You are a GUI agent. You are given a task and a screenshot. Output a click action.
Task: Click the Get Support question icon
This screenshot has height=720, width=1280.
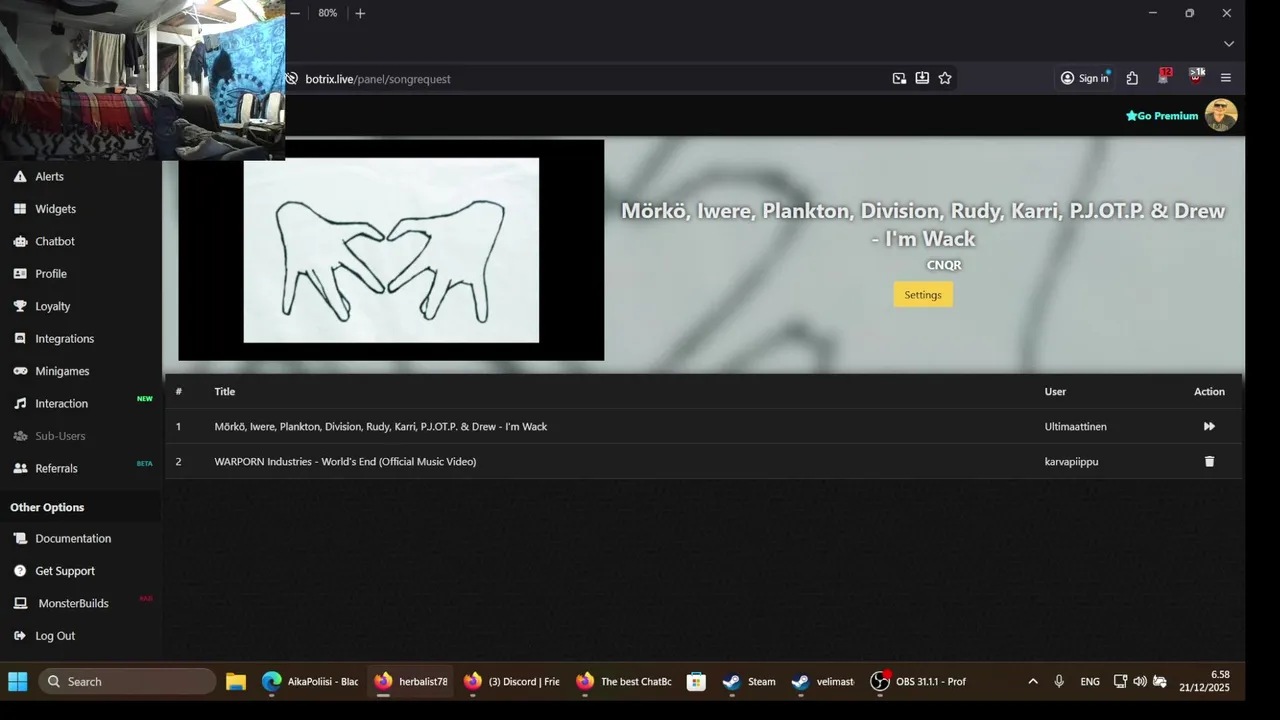click(x=20, y=571)
